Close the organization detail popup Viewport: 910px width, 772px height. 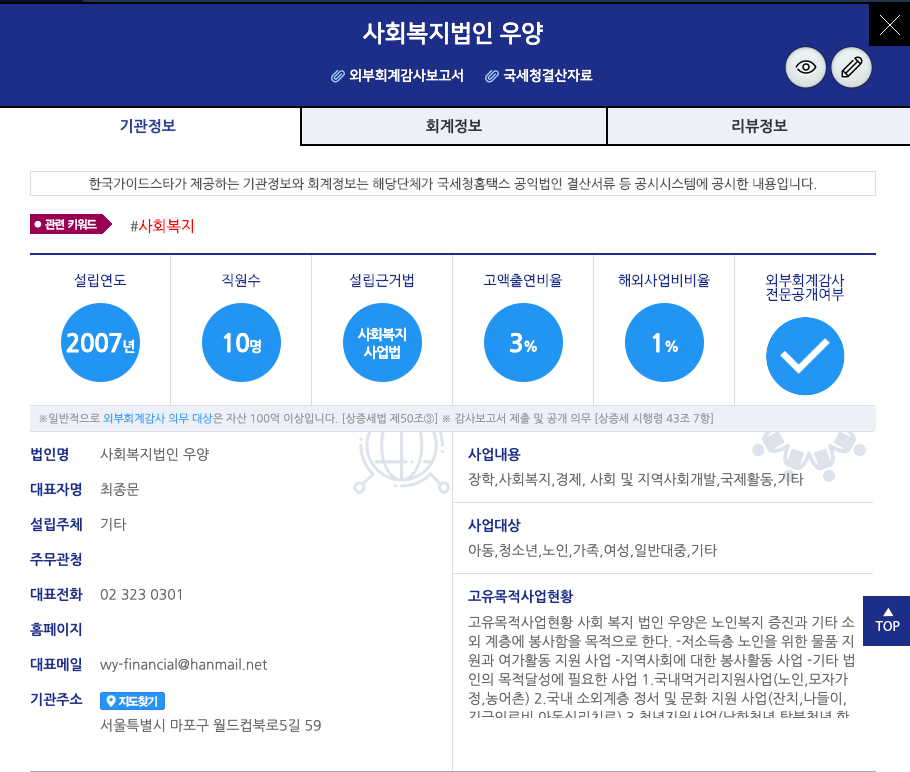[x=889, y=26]
